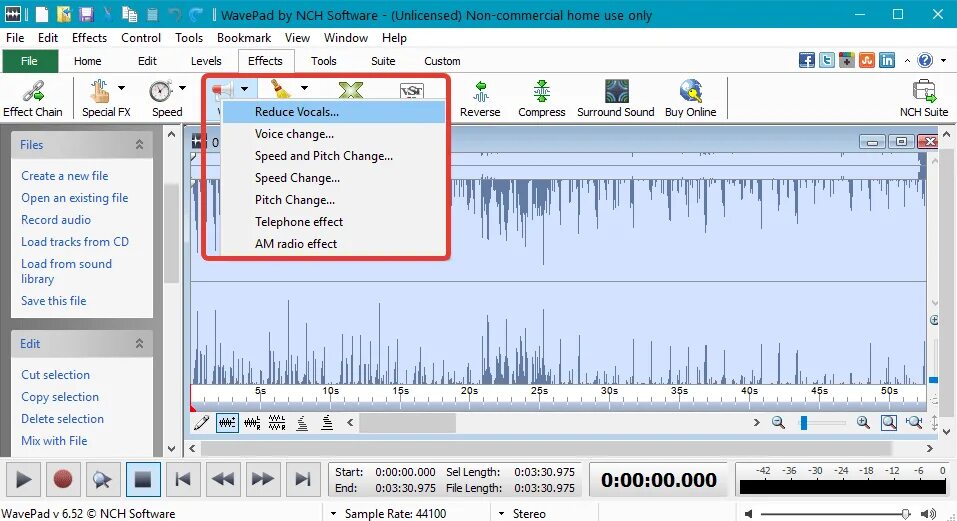Collapse the ribbon with the caret arrow
Viewport: 957px width, 521px height.
[x=907, y=60]
